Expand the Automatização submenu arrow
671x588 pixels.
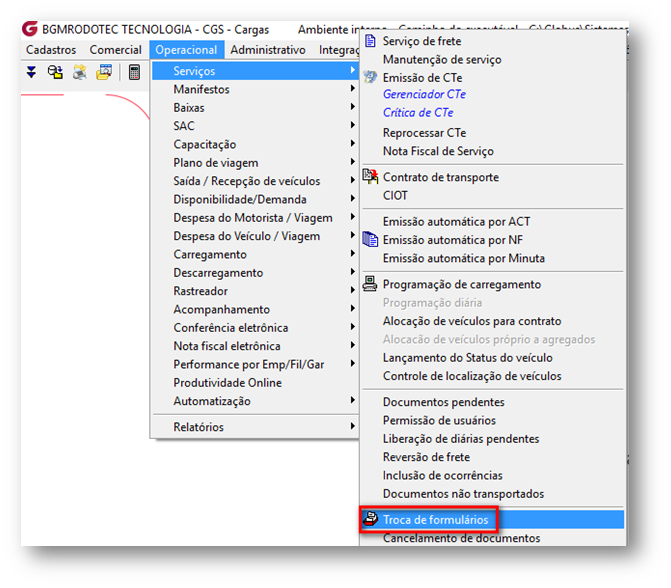click(x=353, y=400)
